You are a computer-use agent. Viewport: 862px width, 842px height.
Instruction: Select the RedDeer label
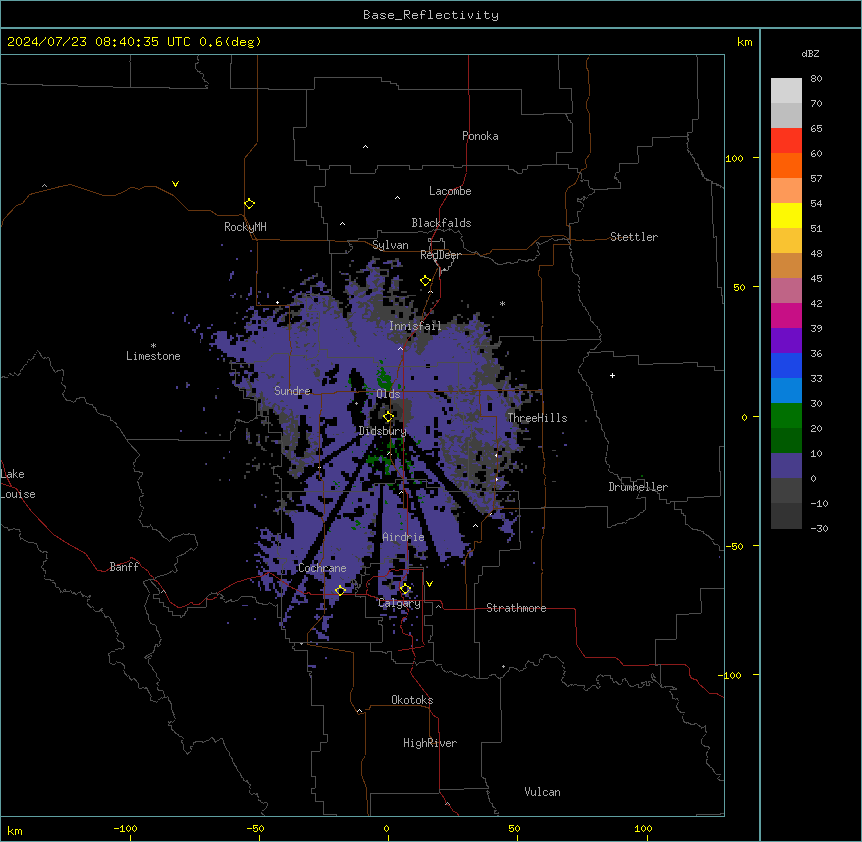pyautogui.click(x=440, y=255)
